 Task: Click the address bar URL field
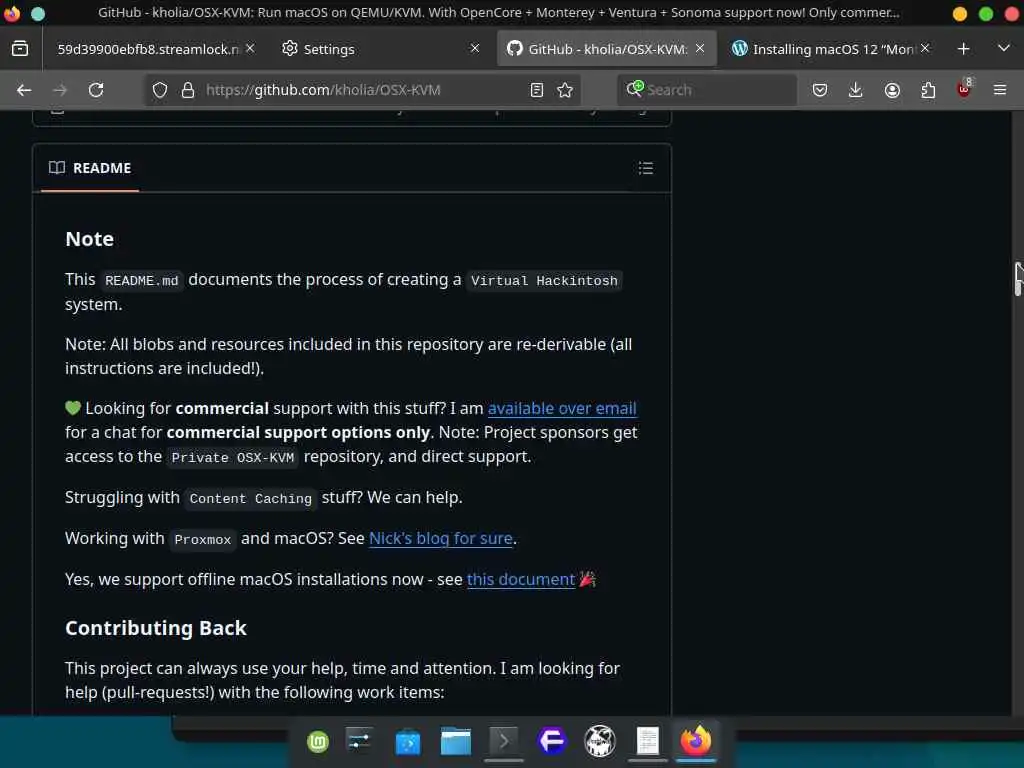[362, 90]
